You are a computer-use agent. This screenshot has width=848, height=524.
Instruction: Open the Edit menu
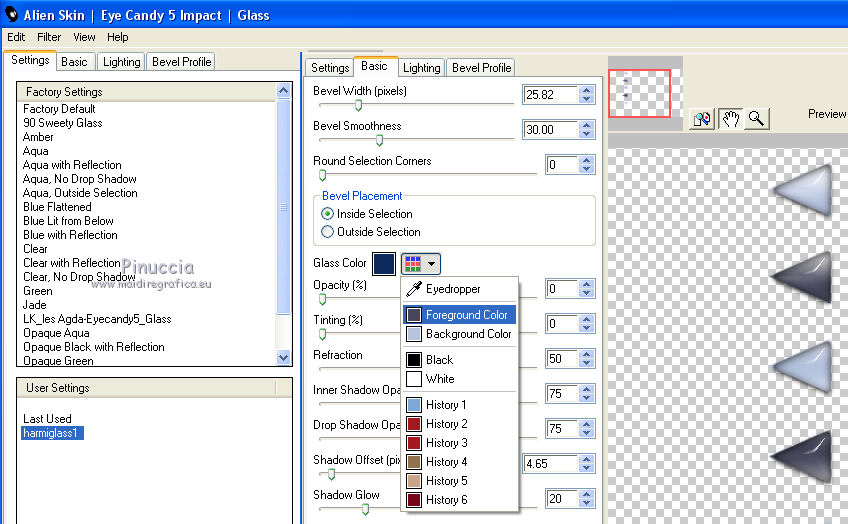(x=16, y=37)
